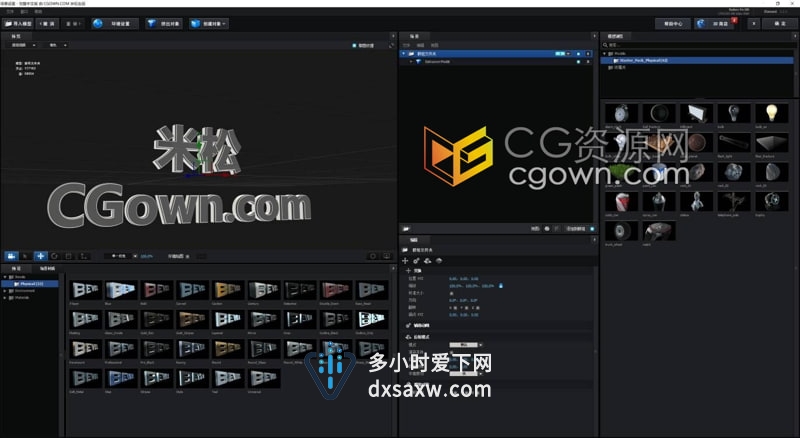The height and width of the screenshot is (438, 800).
Task: Click the blue 100% brightness value
Action: (x=146, y=256)
